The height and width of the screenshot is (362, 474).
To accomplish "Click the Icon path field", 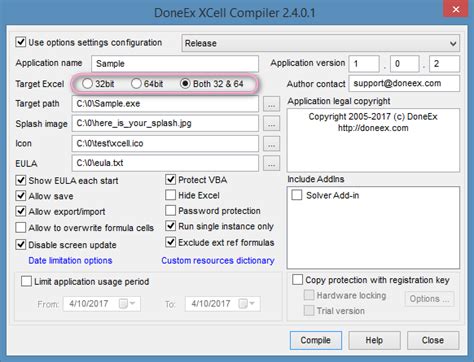I will point(165,143).
